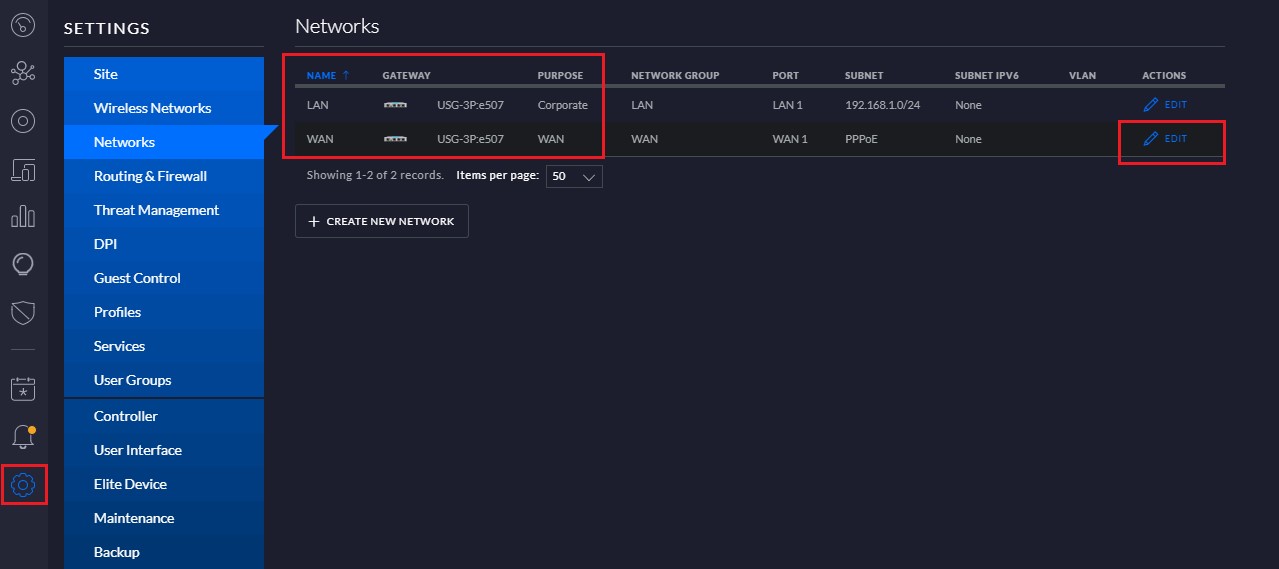Open the Topology map icon

(x=23, y=73)
